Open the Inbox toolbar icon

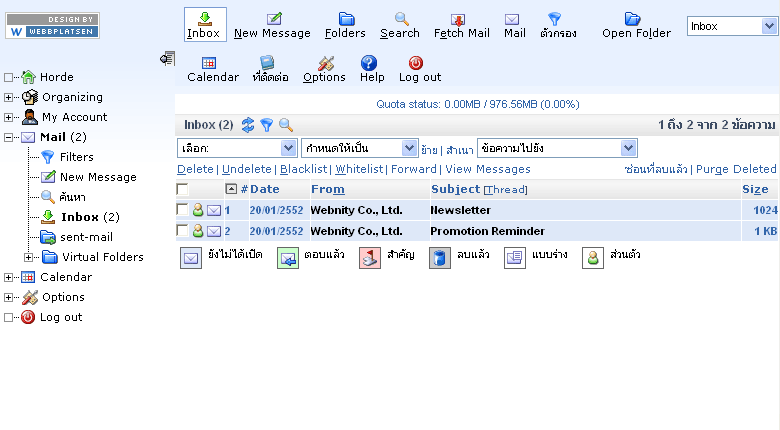205,19
